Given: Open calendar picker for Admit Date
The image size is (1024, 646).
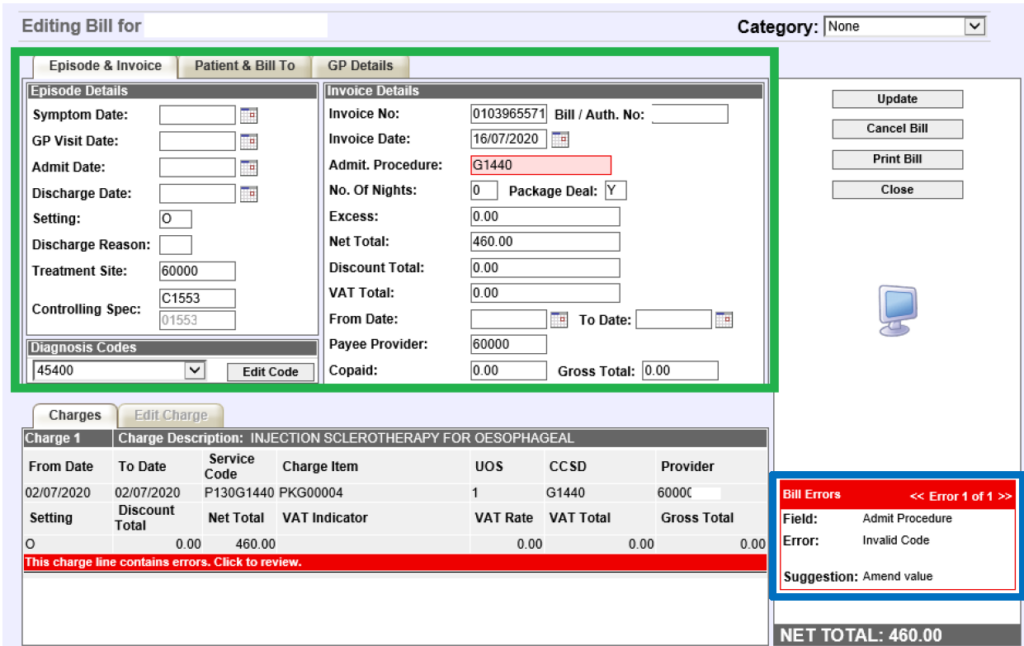Looking at the screenshot, I should 249,168.
